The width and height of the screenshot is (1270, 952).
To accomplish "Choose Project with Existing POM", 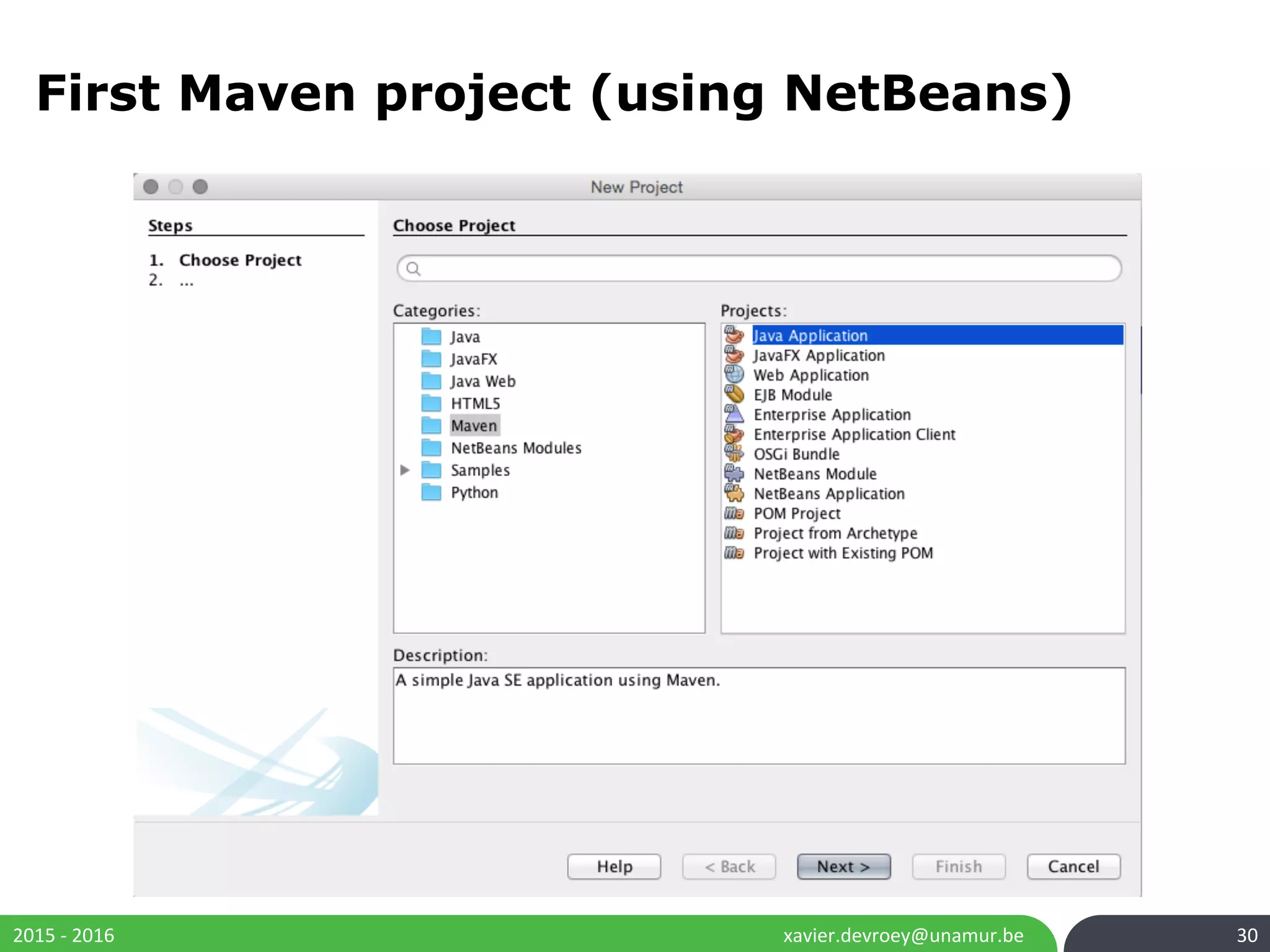I will (x=843, y=553).
